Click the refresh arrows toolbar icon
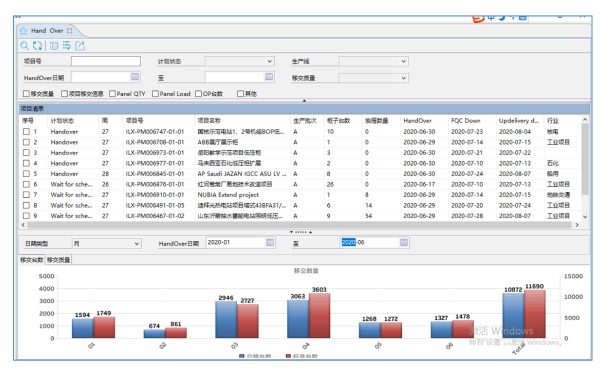600x372 pixels. click(x=38, y=46)
